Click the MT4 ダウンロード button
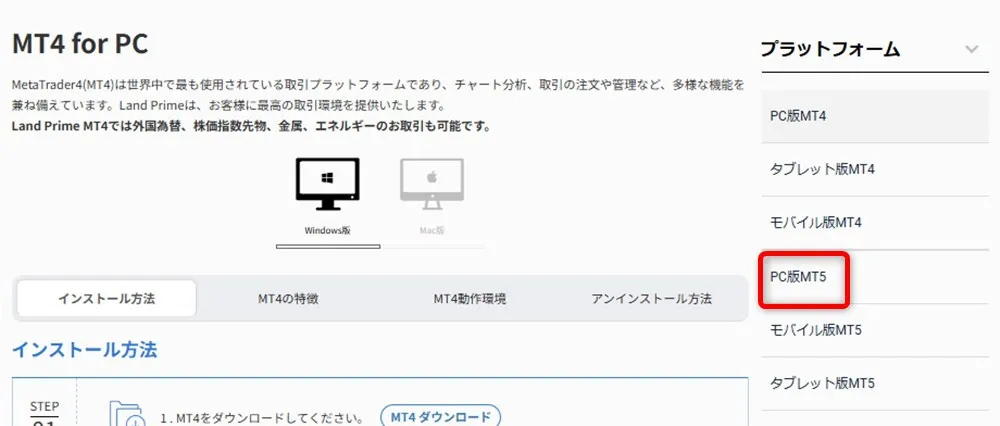1000x426 pixels. click(x=441, y=417)
